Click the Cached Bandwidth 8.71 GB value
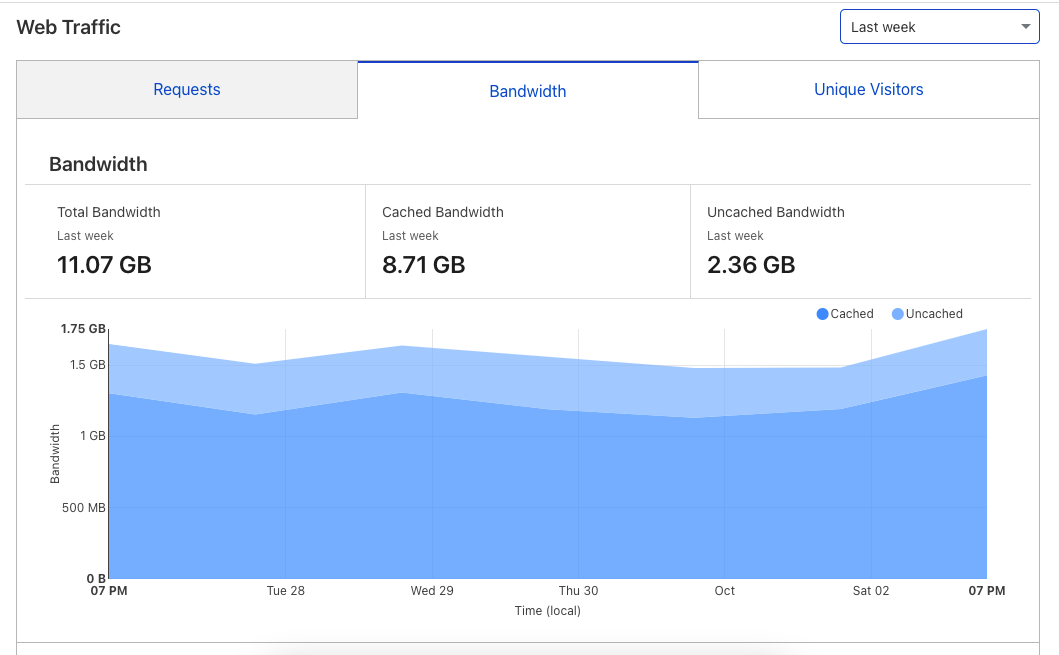 click(x=421, y=265)
